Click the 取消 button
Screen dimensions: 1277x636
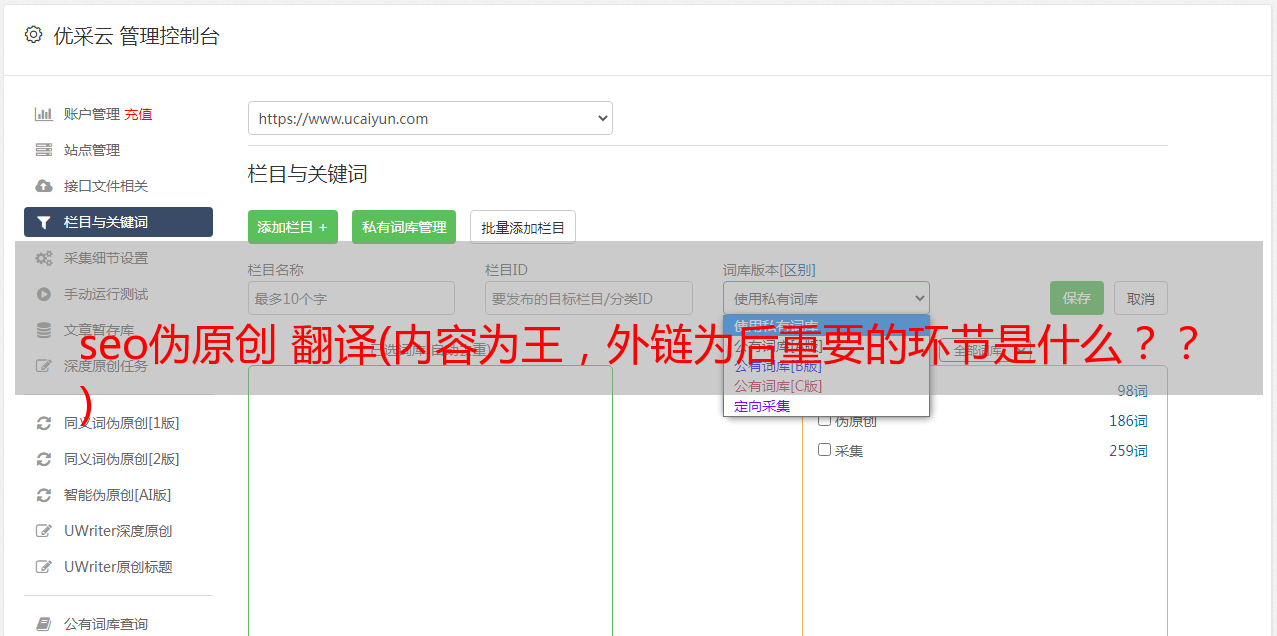1141,298
